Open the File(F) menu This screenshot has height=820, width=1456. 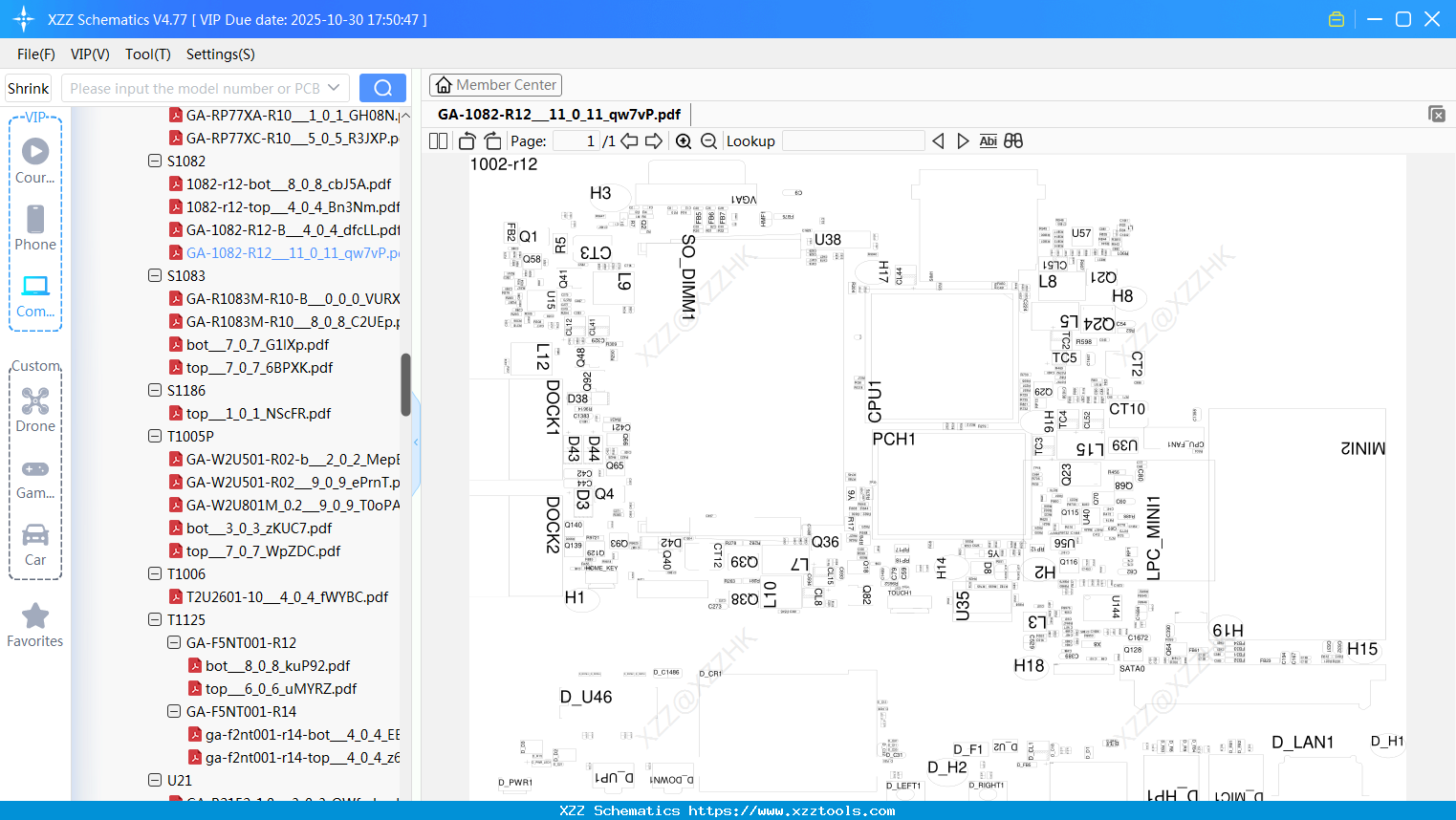[36, 54]
